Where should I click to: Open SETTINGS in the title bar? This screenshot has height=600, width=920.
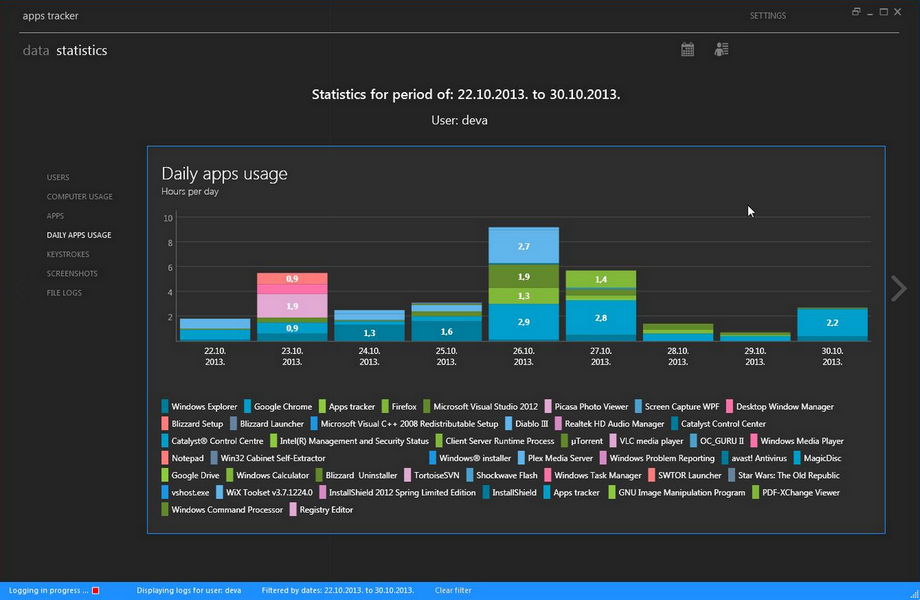tap(767, 16)
